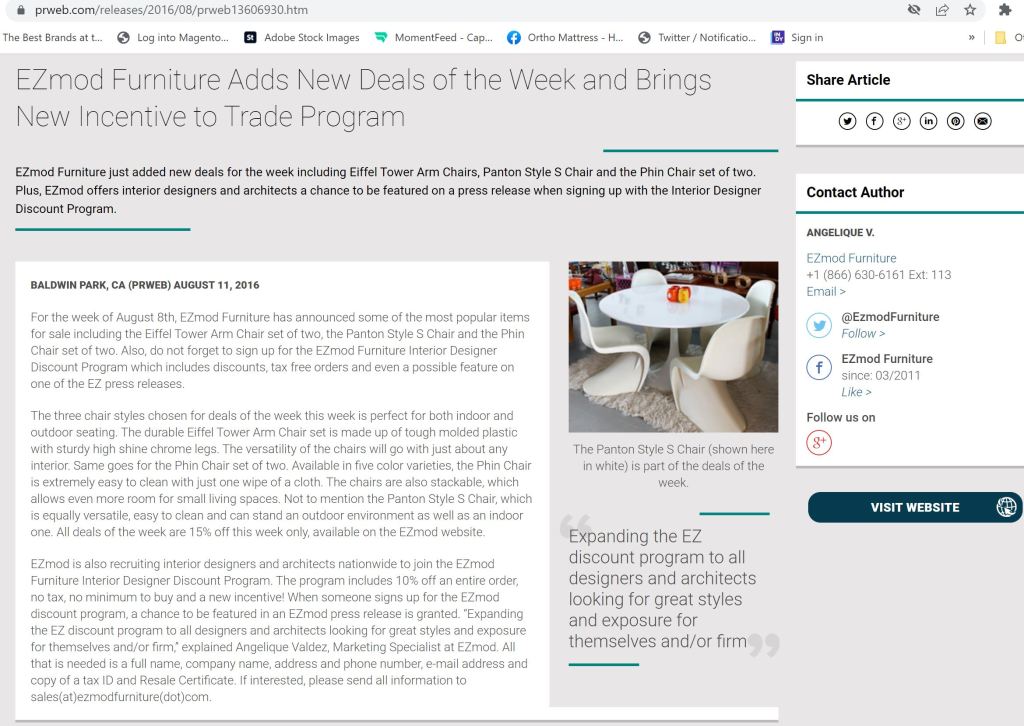1024x726 pixels.
Task: Open Google Plus under Follow us on
Action: [x=819, y=442]
